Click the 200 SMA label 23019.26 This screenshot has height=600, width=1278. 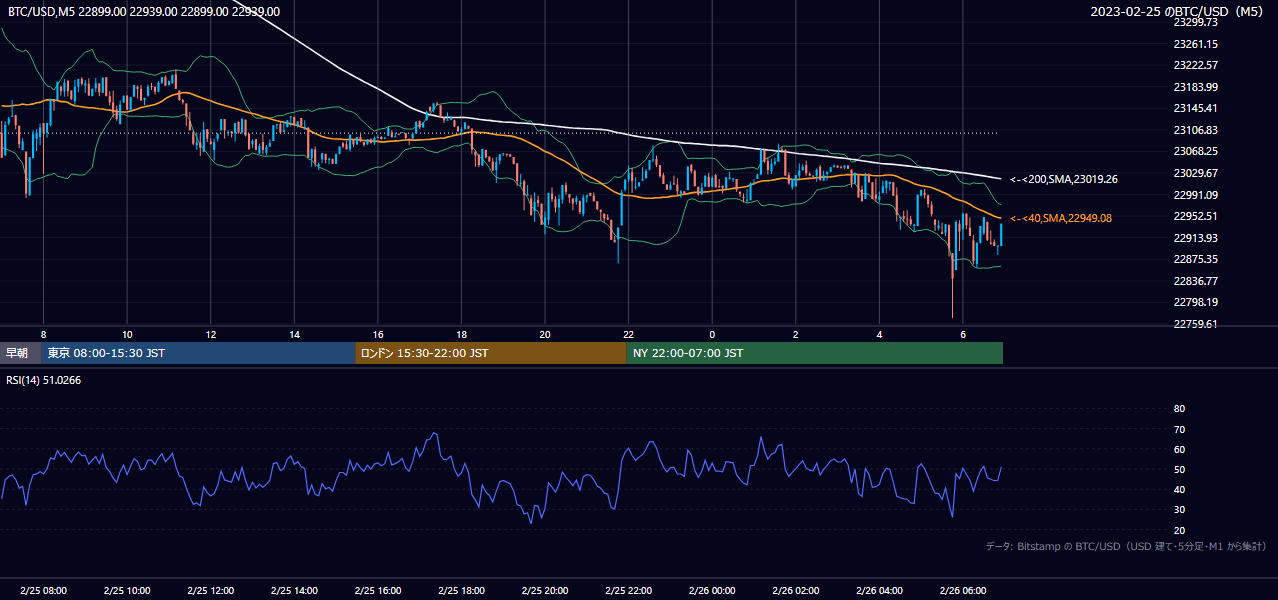[1064, 179]
